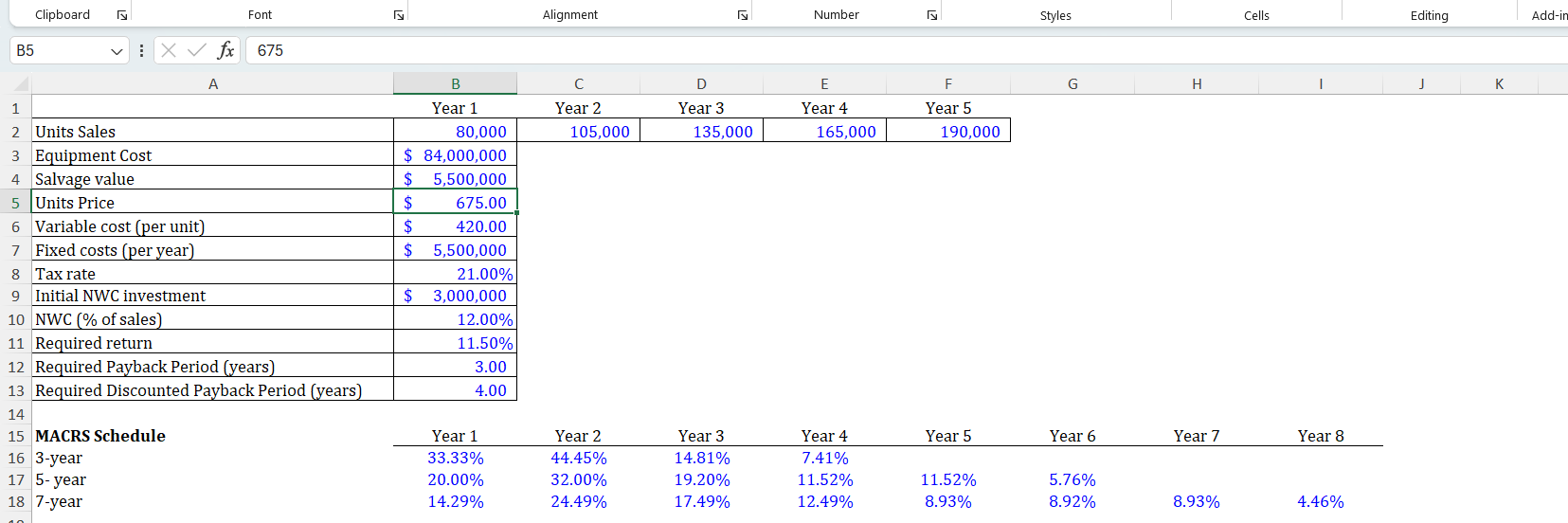Select 7-year Year 1 rate 14.29%
1568x523 pixels.
point(456,501)
